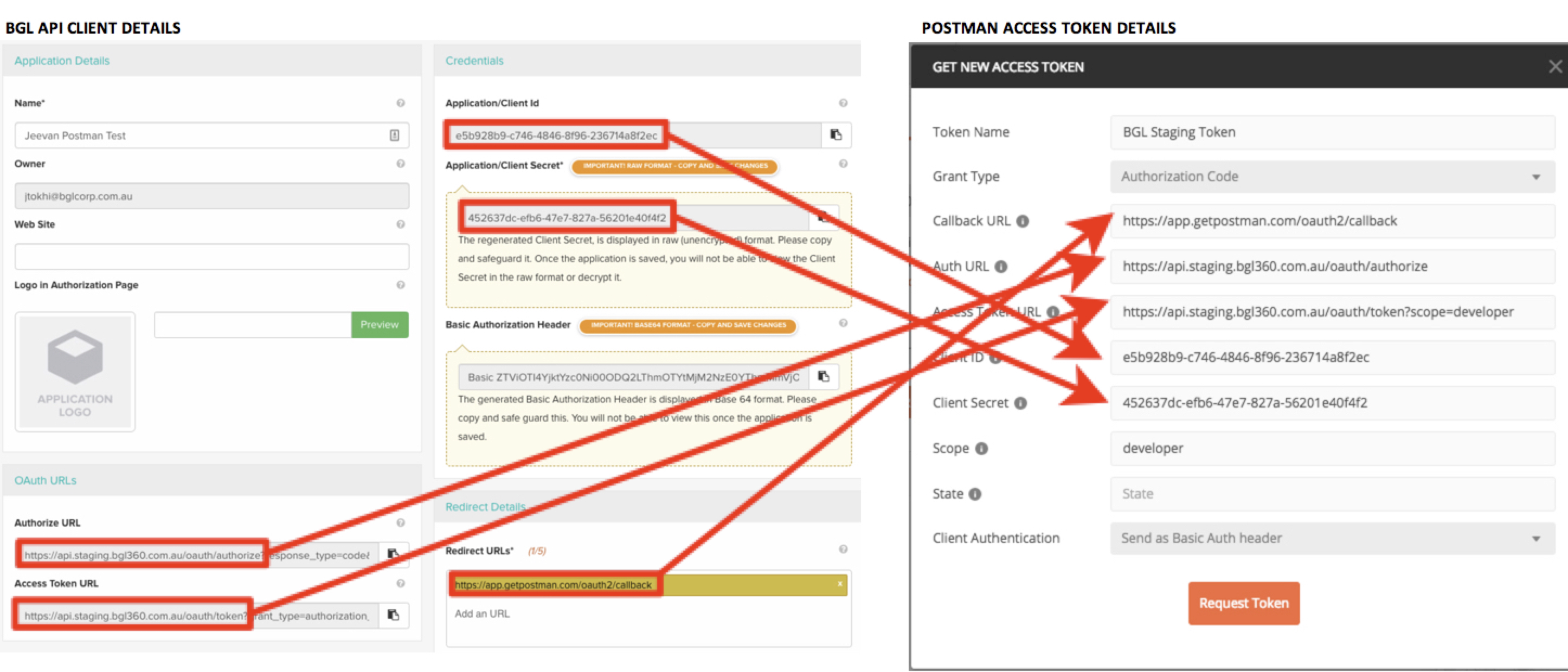Image resolution: width=1568 pixels, height=672 pixels.
Task: Open help for Logo in Authorization Page
Action: tap(401, 285)
